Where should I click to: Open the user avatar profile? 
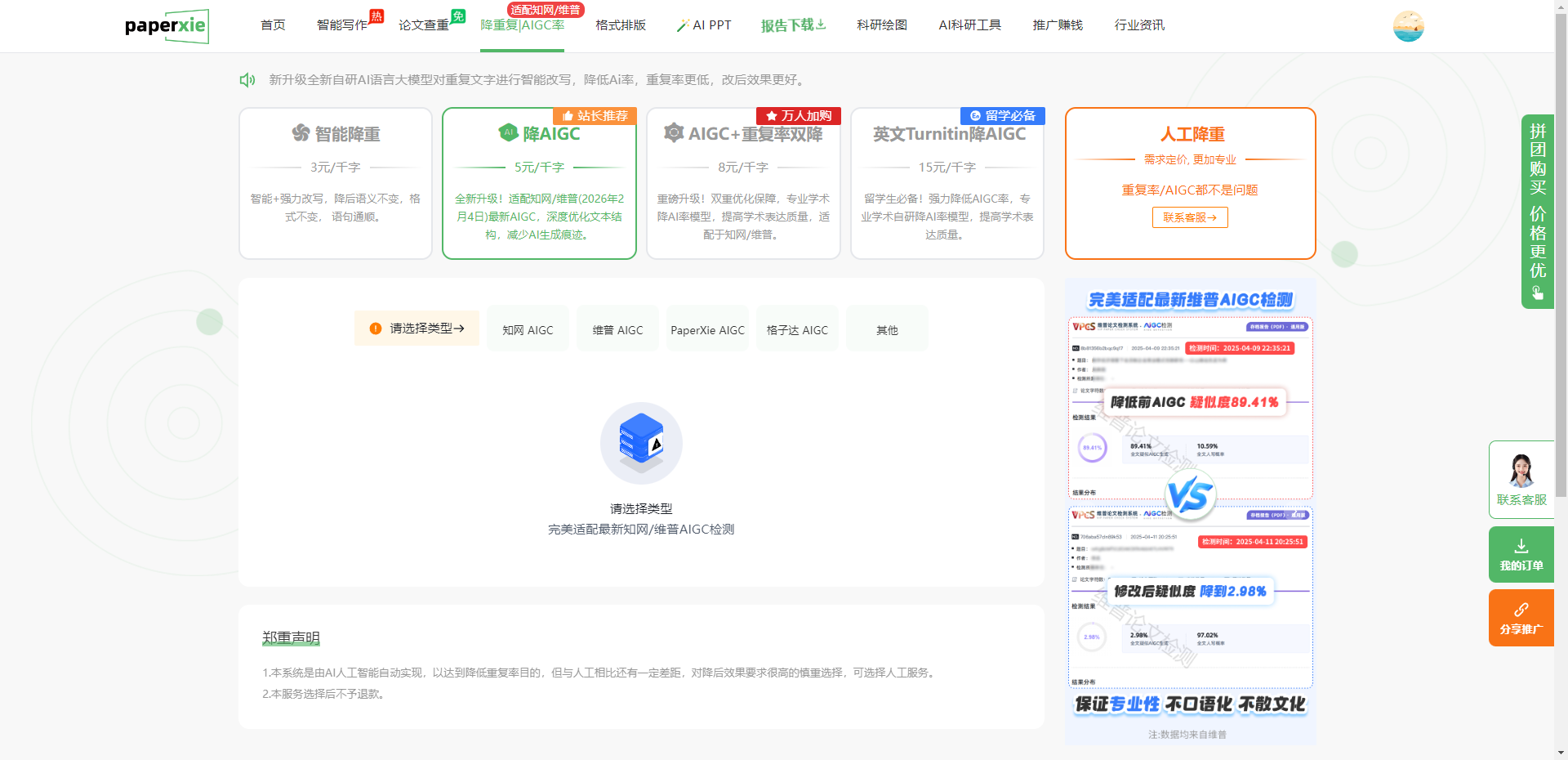(x=1408, y=26)
